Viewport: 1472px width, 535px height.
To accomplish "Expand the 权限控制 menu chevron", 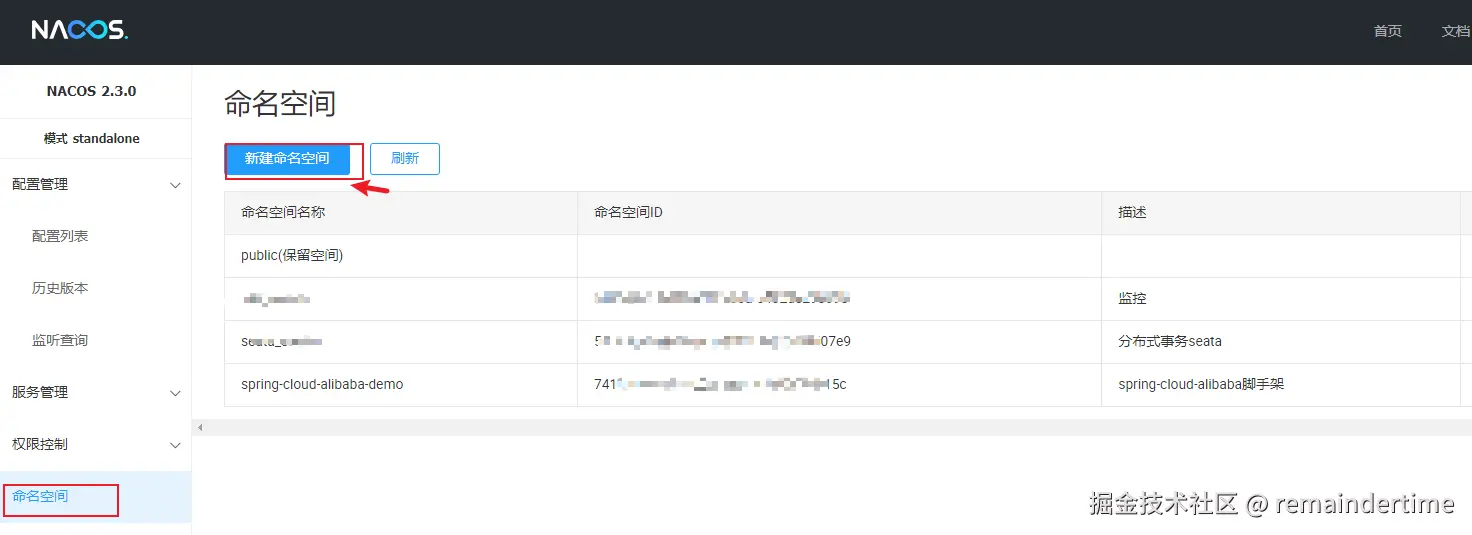I will 175,445.
